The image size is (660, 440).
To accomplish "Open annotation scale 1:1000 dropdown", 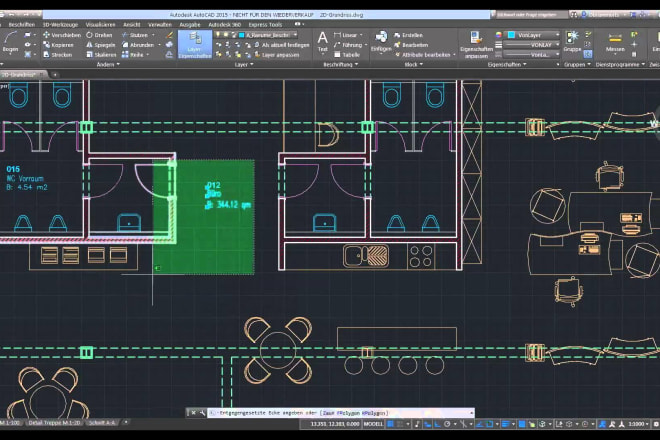I will 639,424.
